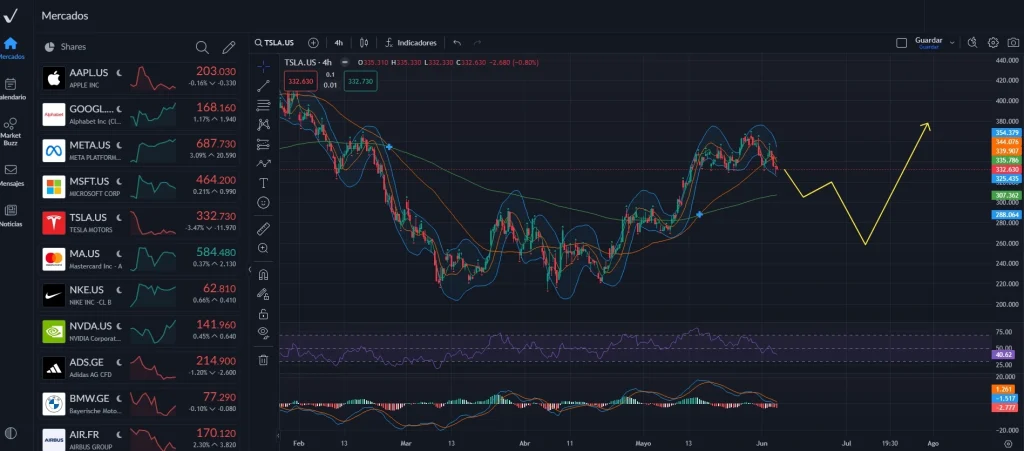The height and width of the screenshot is (451, 1024).
Task: Click the red 332.630 sell price button
Action: click(x=300, y=81)
